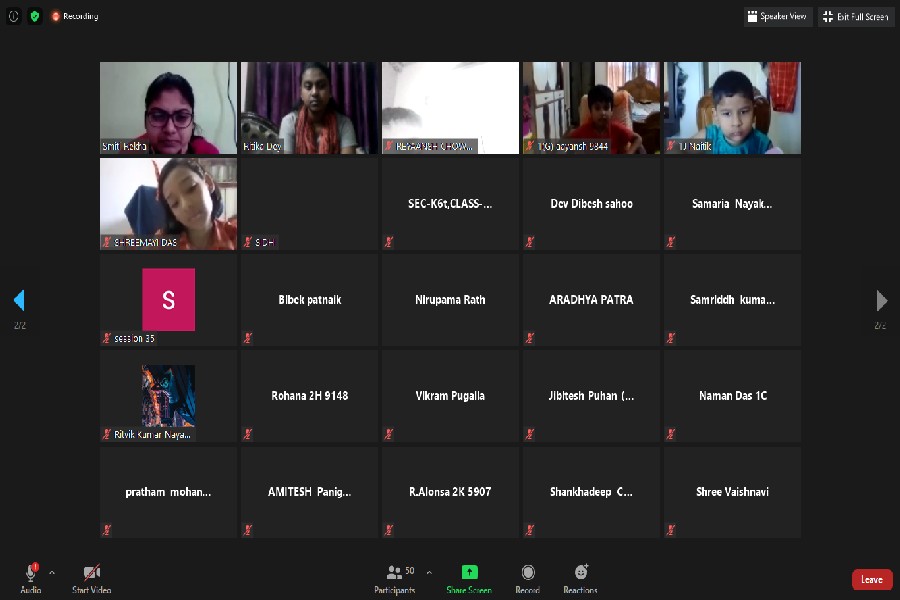The width and height of the screenshot is (900, 600).
Task: Click Exit Full Screen button
Action: pyautogui.click(x=855, y=16)
